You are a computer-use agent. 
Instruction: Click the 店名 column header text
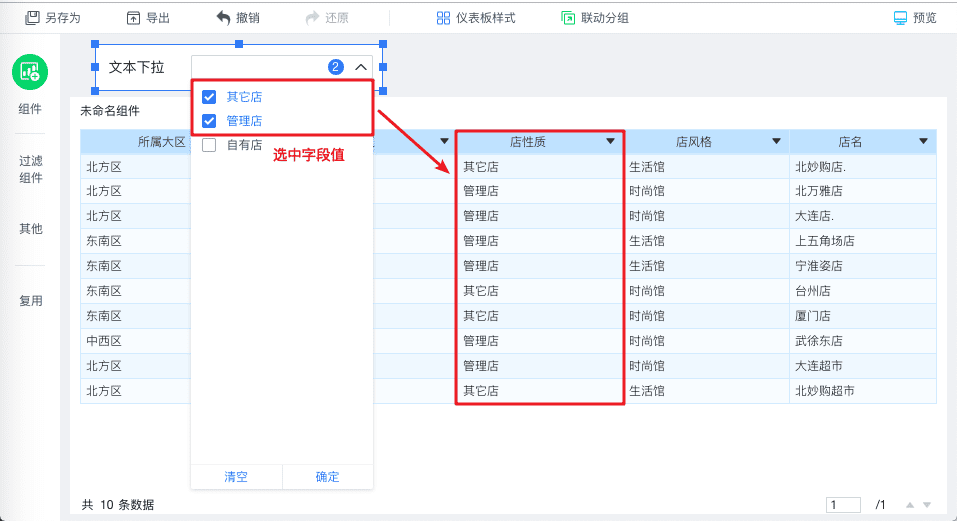(850, 142)
